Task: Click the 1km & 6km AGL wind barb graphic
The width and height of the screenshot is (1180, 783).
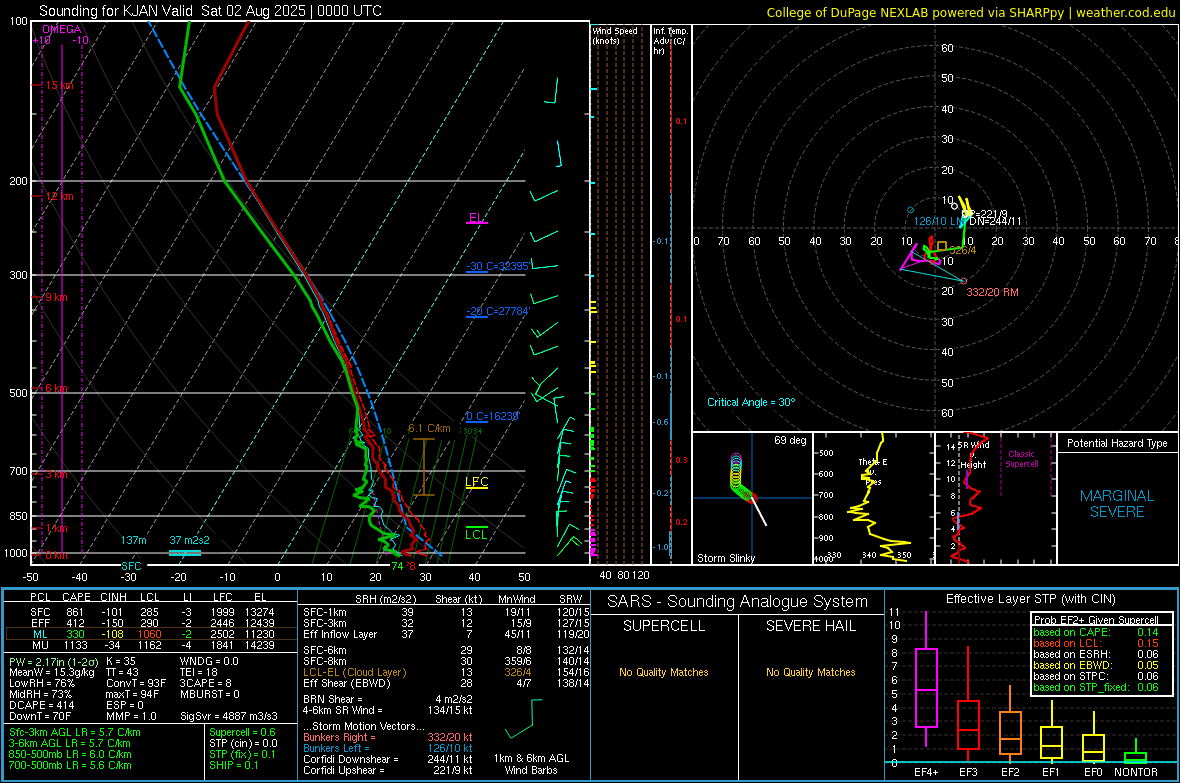Action: coord(525,719)
